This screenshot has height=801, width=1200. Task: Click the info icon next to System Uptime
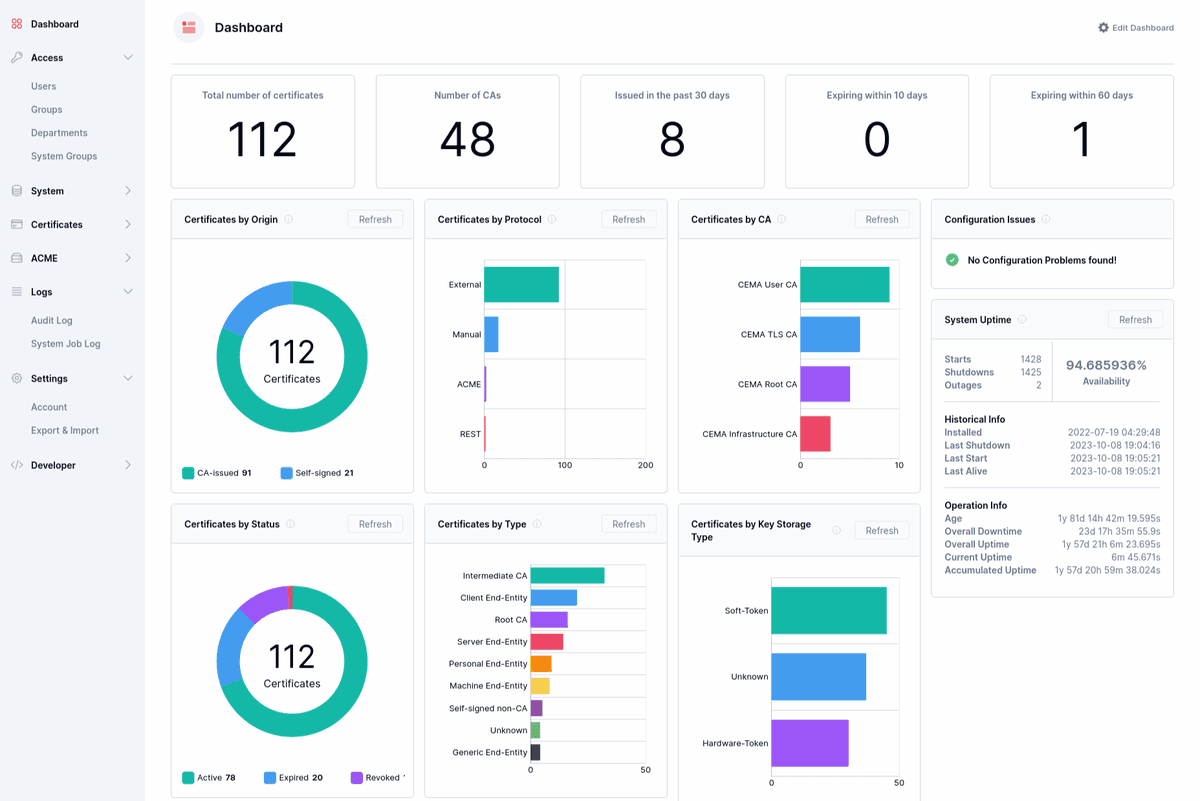1022,320
